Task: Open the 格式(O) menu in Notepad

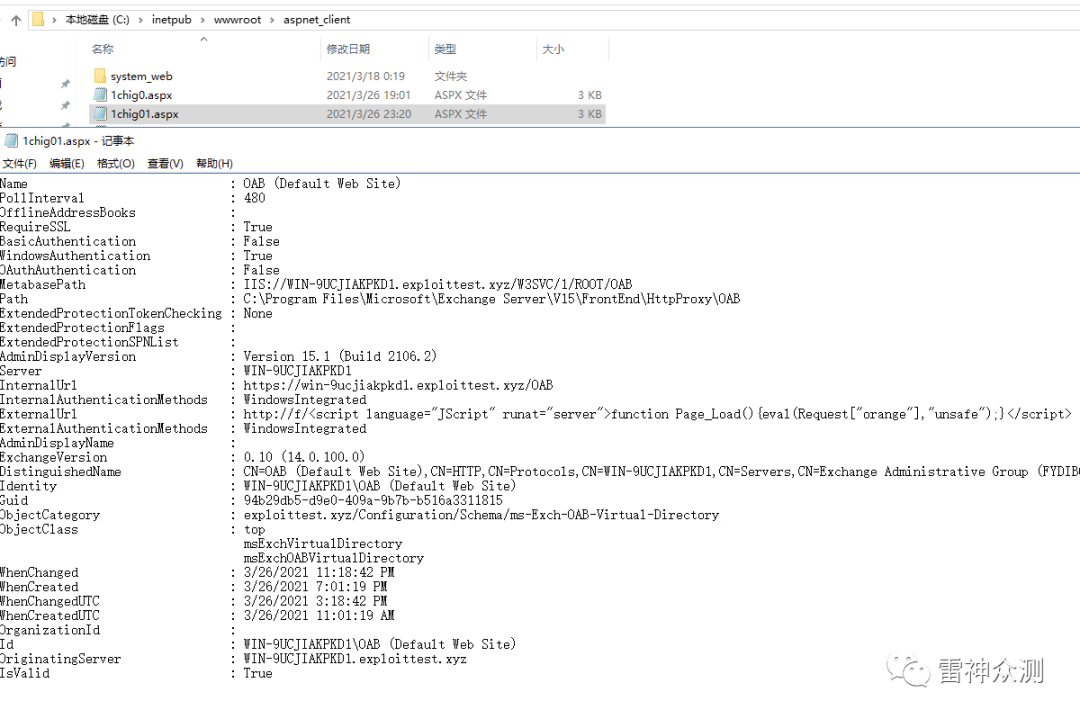Action: 116,163
